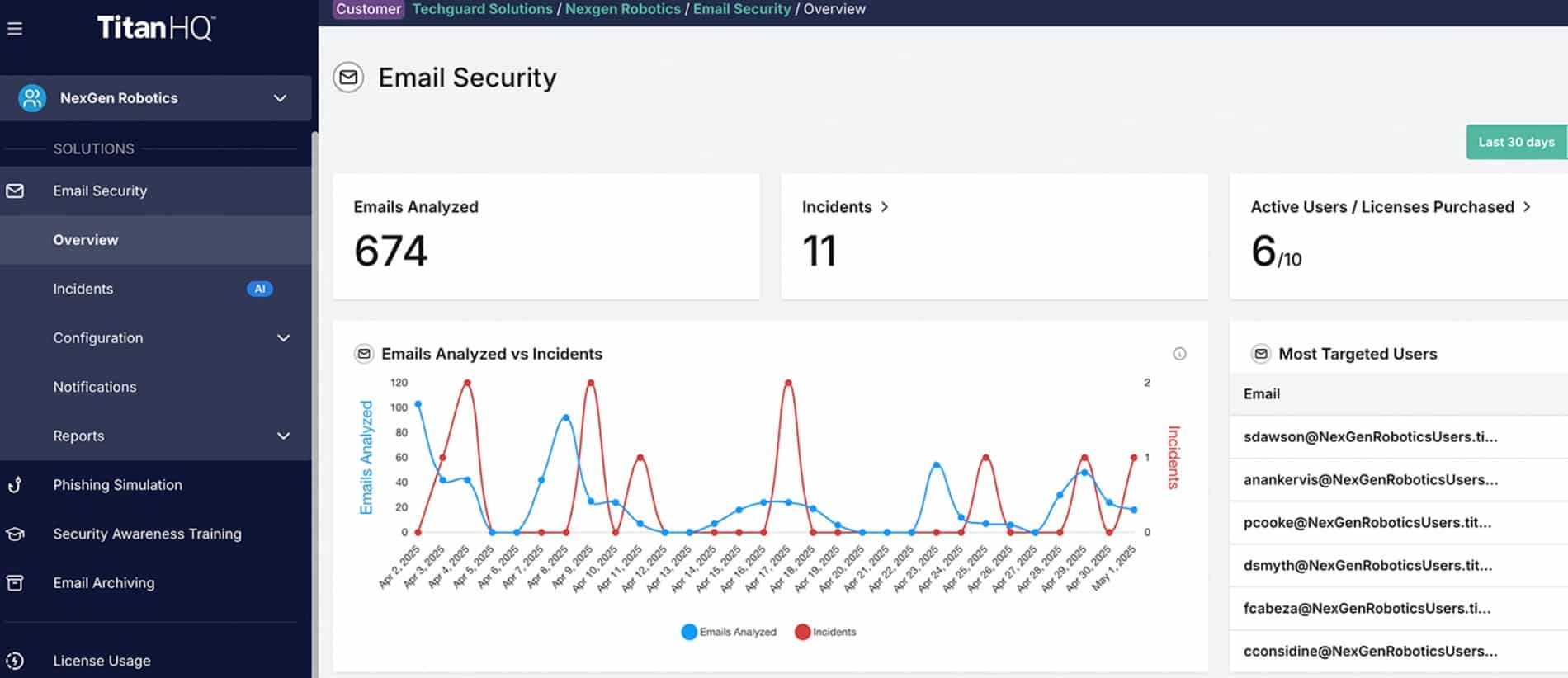The height and width of the screenshot is (678, 1568).
Task: Open Active Users / Licenses Purchased arrow
Action: (x=1527, y=207)
